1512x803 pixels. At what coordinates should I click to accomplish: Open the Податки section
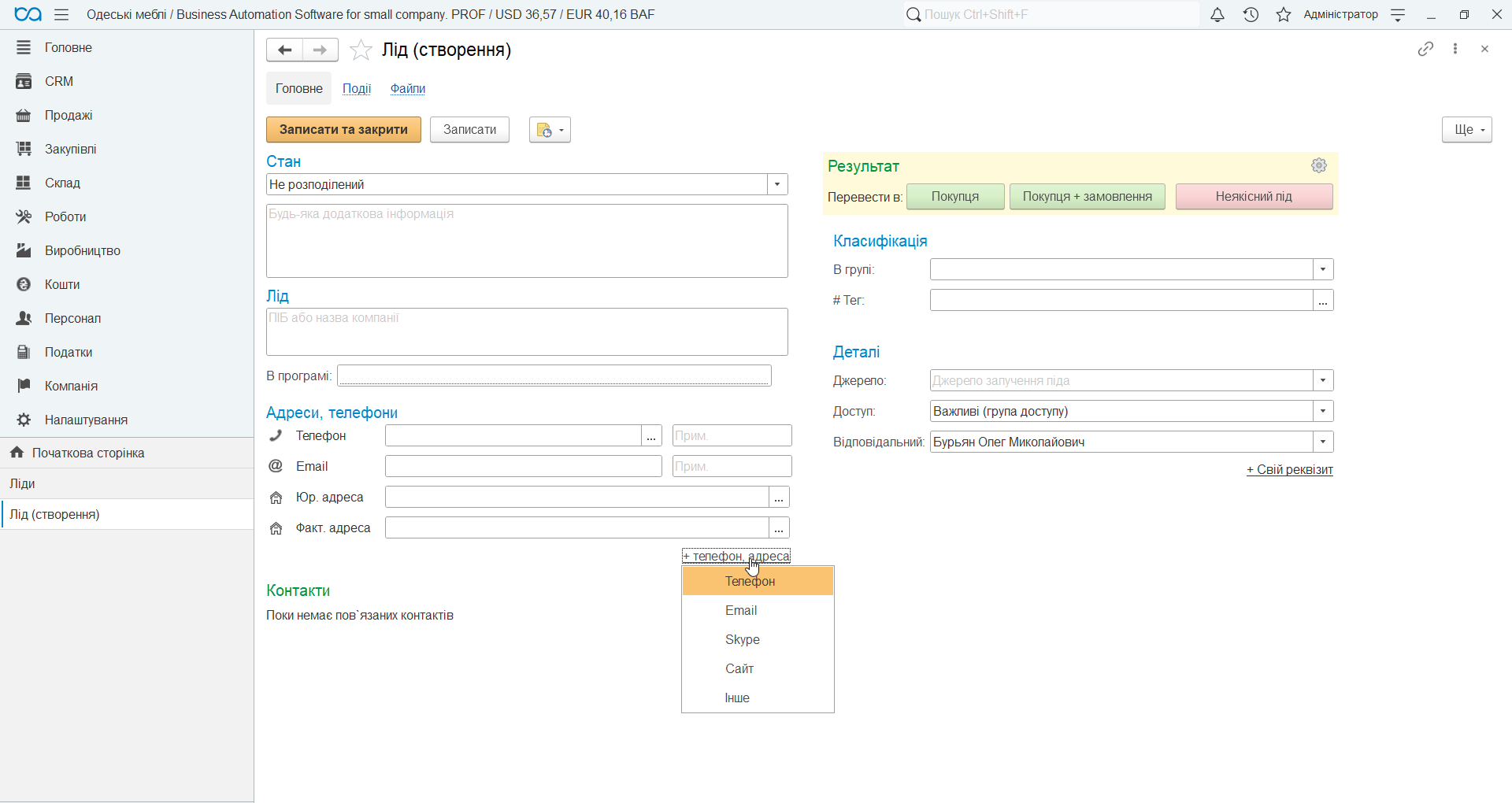point(127,352)
